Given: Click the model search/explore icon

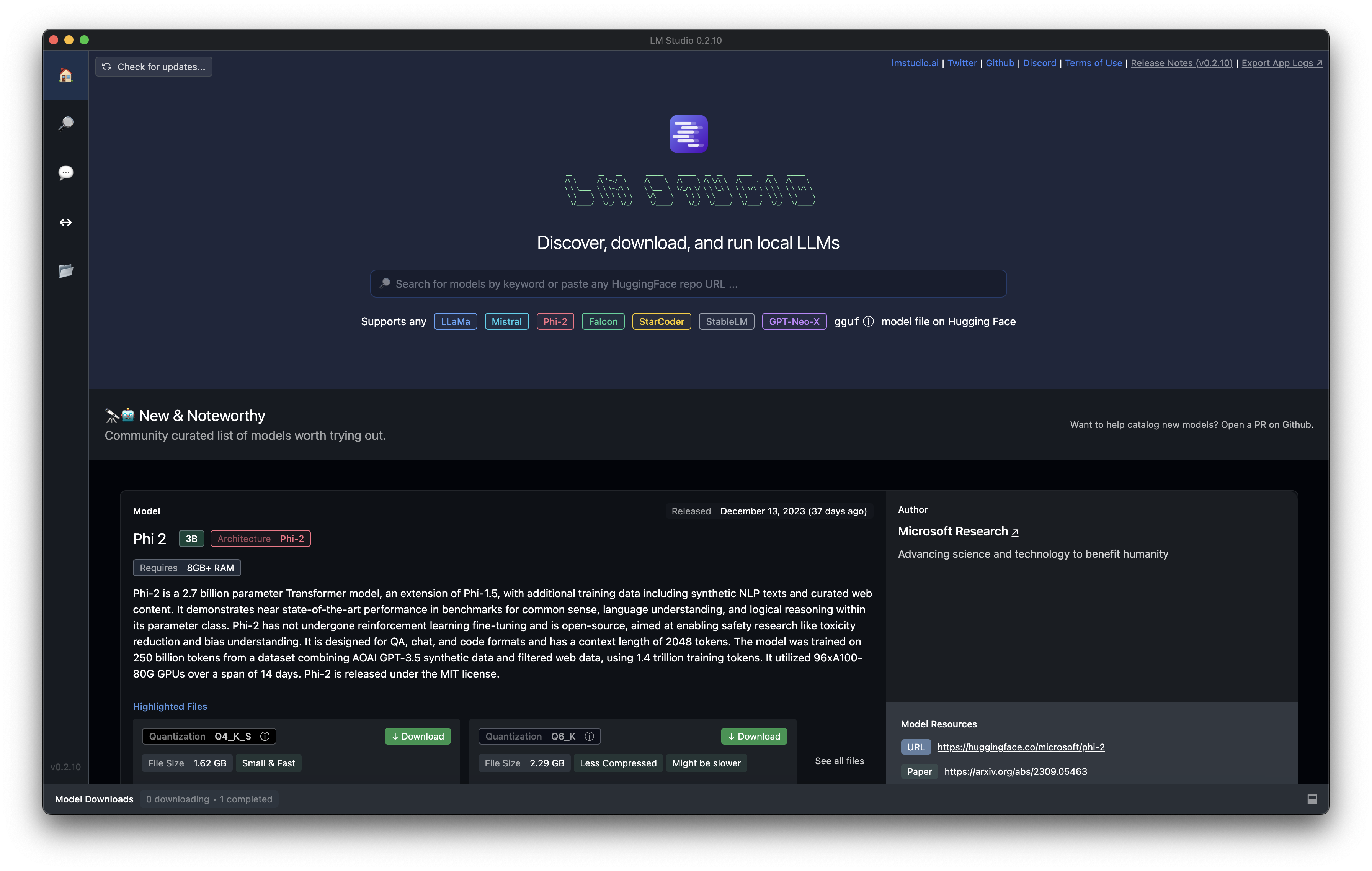Looking at the screenshot, I should (x=66, y=123).
